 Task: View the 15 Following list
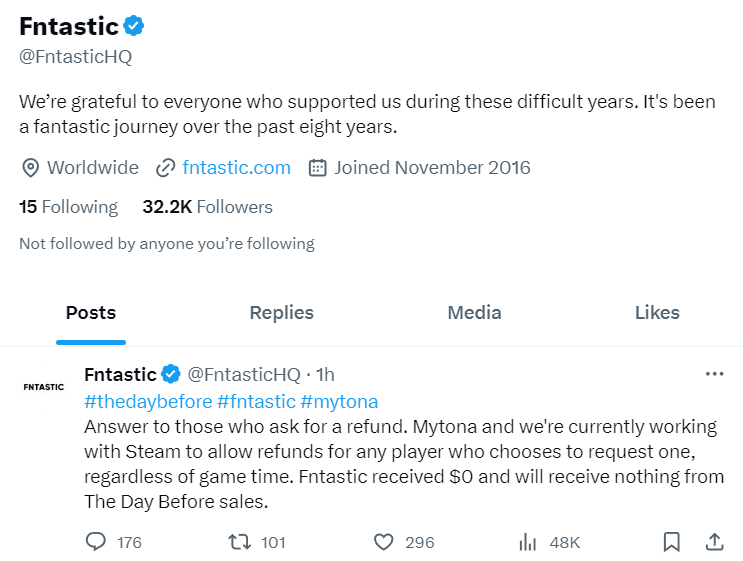pyautogui.click(x=68, y=207)
